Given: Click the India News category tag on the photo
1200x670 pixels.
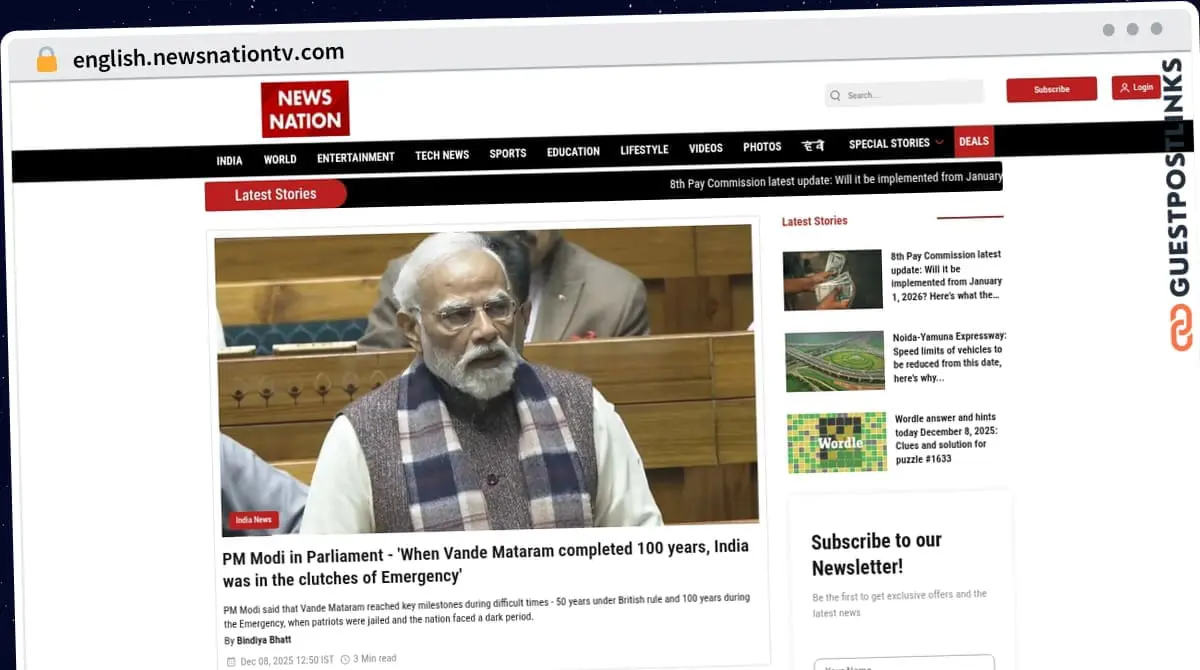Looking at the screenshot, I should (254, 519).
